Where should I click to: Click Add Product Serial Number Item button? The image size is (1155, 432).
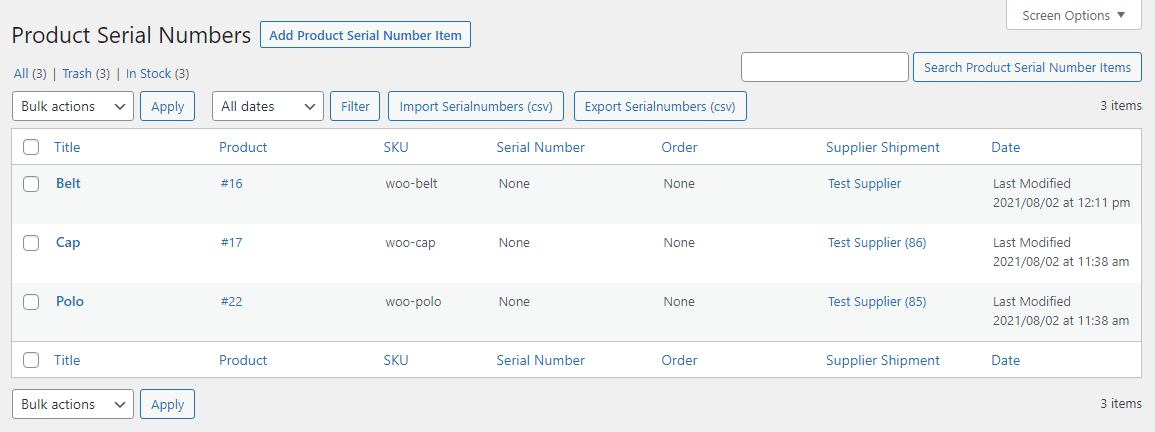[x=365, y=35]
